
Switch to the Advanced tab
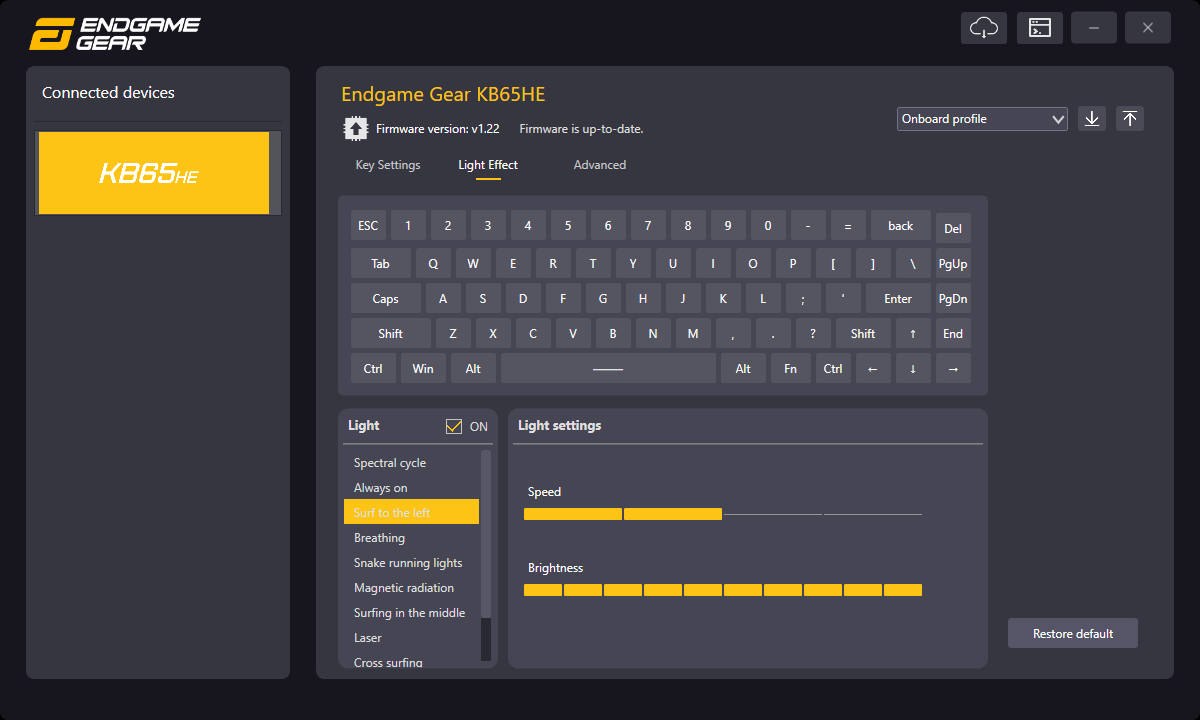600,165
